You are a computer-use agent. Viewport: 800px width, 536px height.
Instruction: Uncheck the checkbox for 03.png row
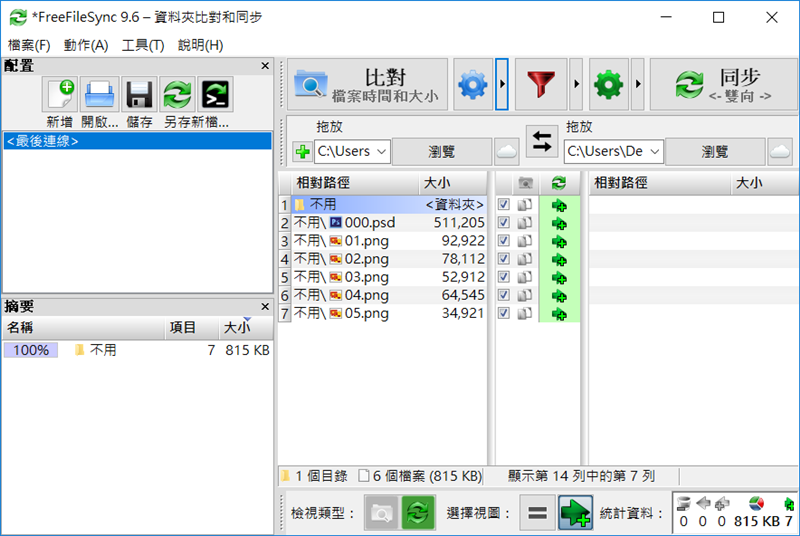click(504, 276)
